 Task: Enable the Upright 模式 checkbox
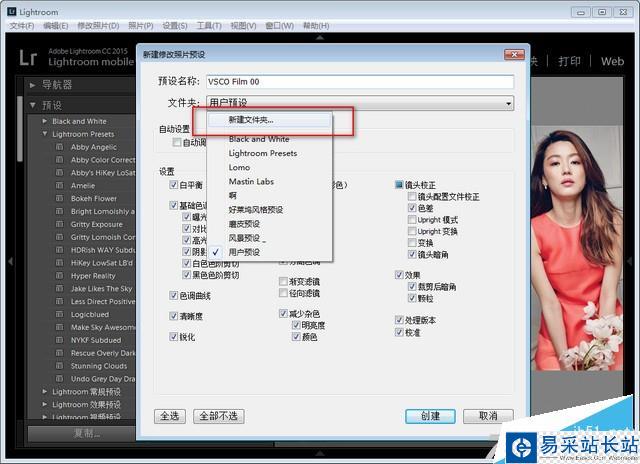pyautogui.click(x=412, y=220)
